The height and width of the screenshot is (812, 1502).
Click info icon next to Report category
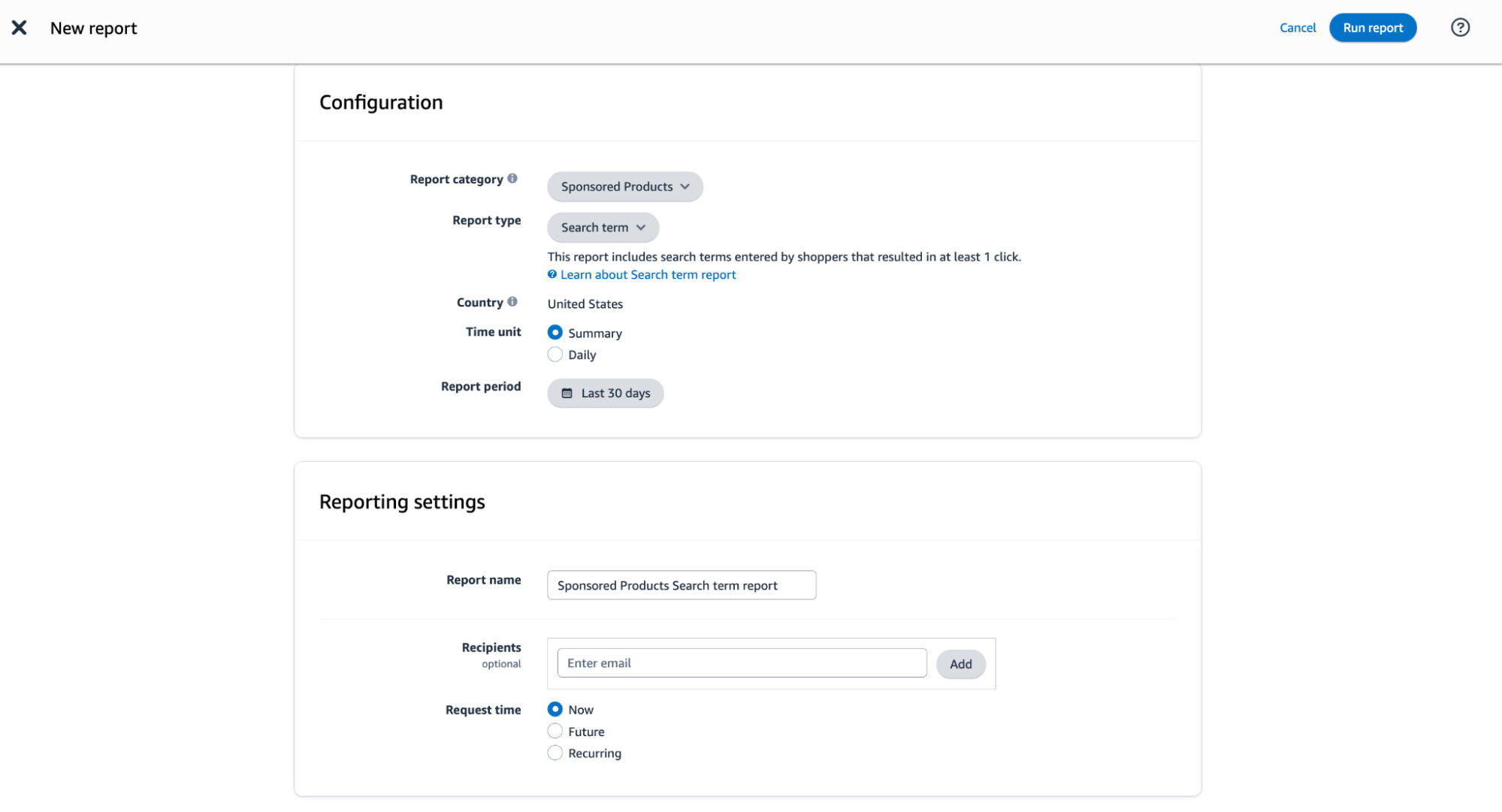click(512, 179)
